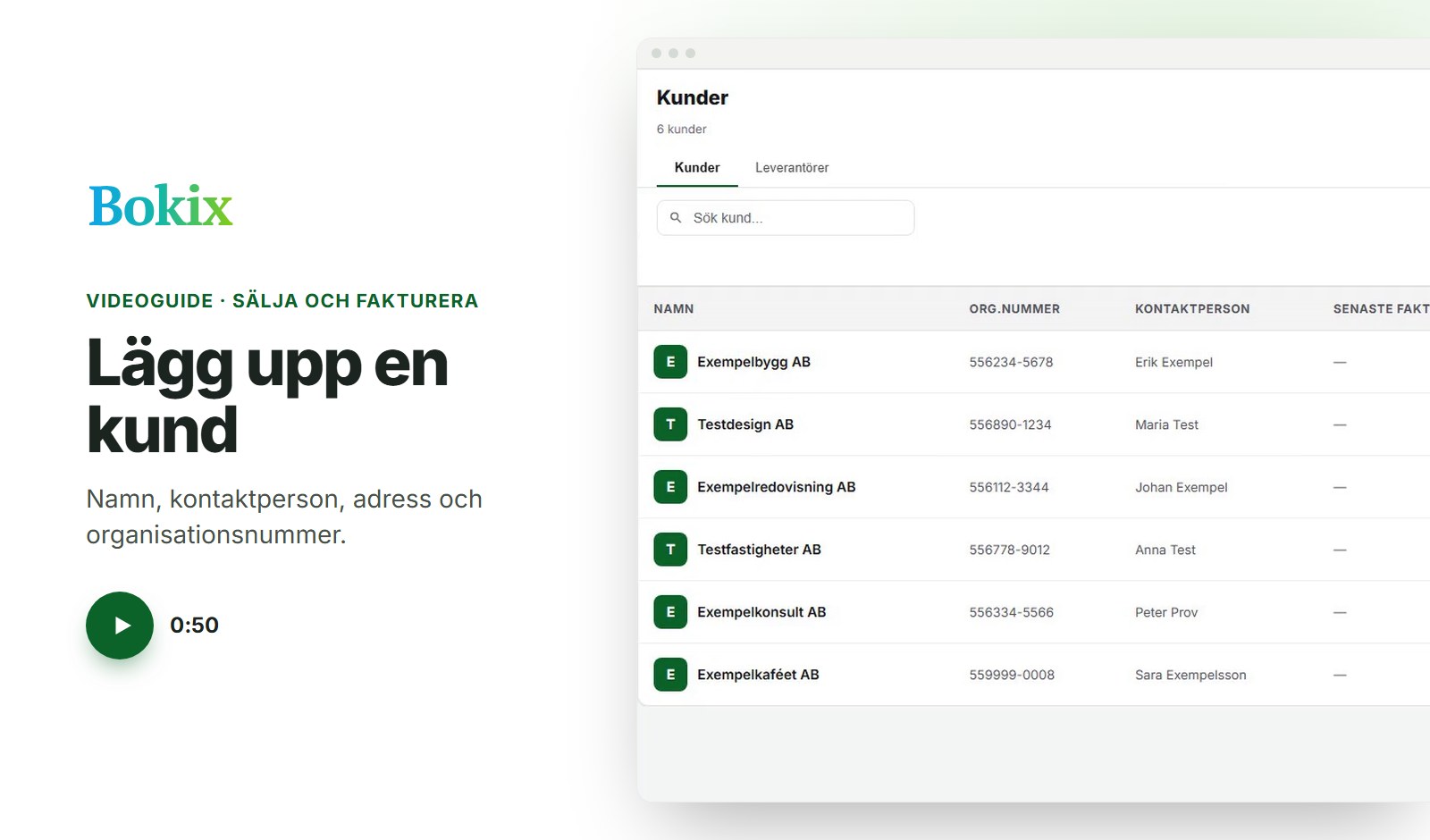Image resolution: width=1430 pixels, height=840 pixels.
Task: Click the green E avatar for Exempelbygg AB
Action: (x=670, y=362)
